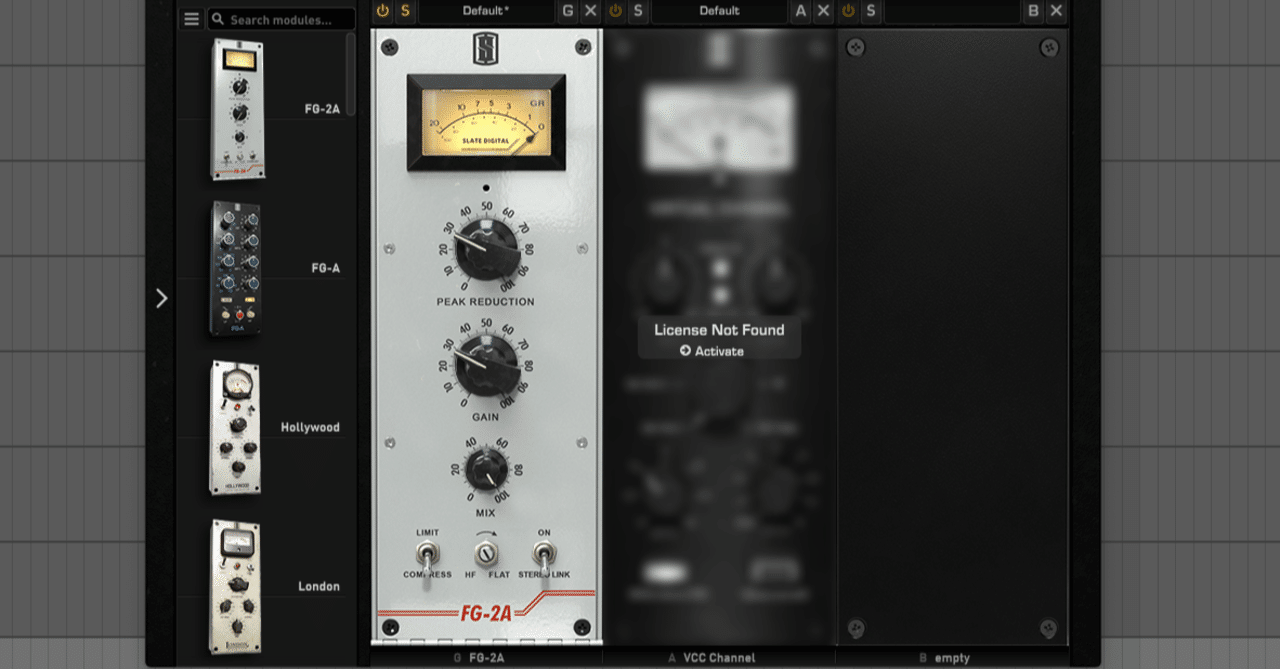Open the hamburger menu in module browser
1280x669 pixels.
click(x=192, y=19)
